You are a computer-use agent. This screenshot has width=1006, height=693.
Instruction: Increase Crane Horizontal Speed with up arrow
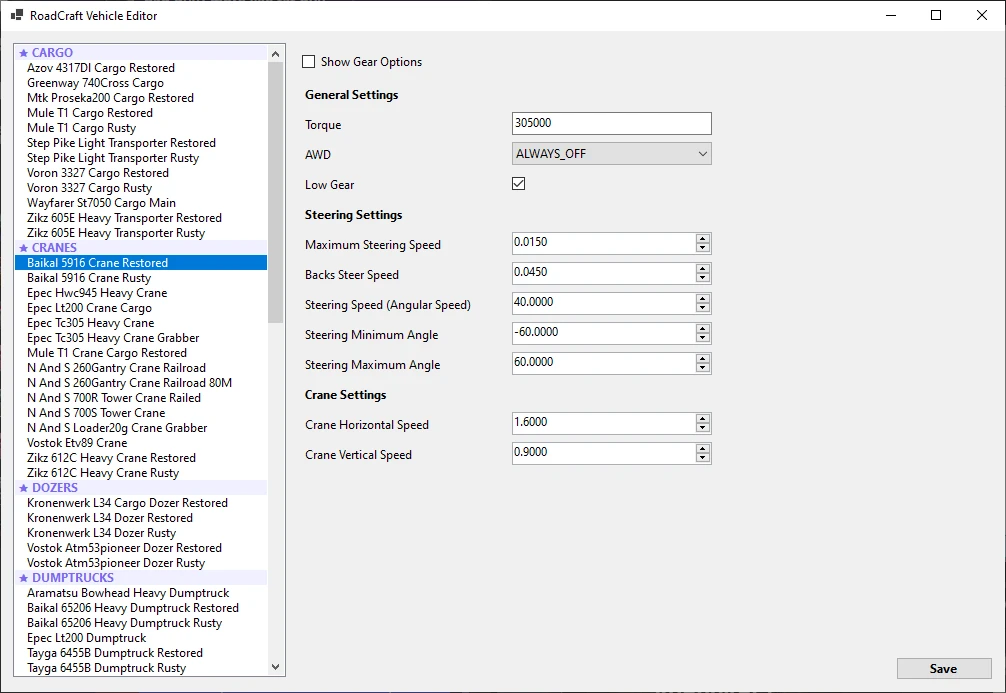pos(703,419)
